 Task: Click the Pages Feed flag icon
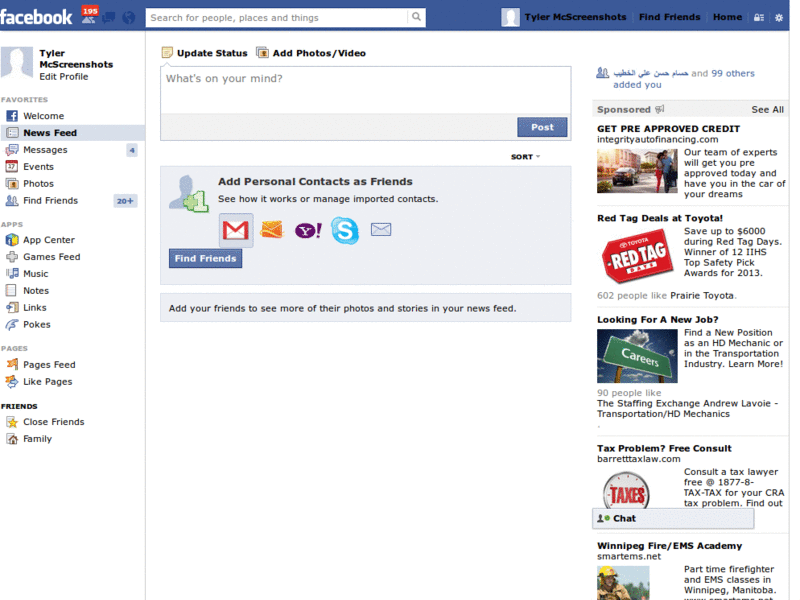(12, 364)
